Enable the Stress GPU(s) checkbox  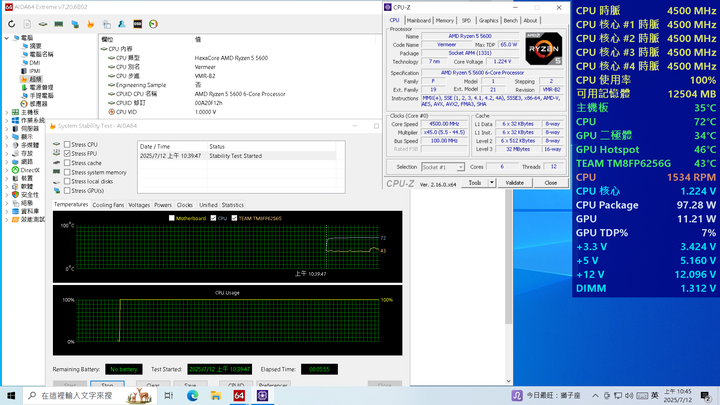pos(67,191)
